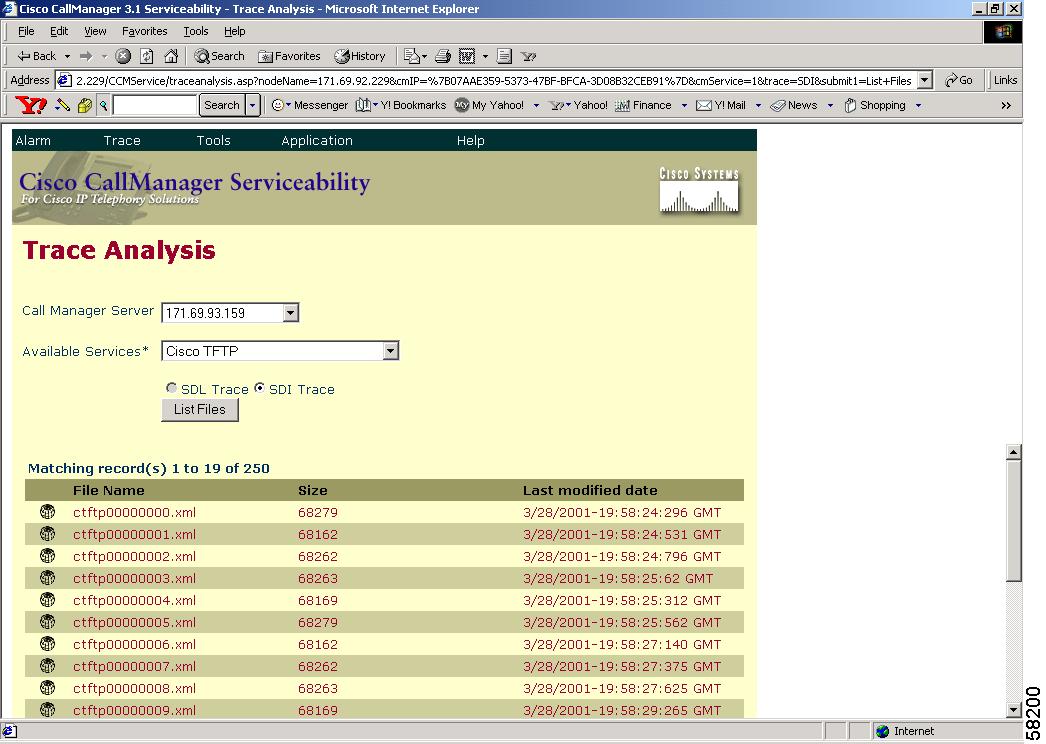Open the Yahoo Search button dropdown arrow

252,105
